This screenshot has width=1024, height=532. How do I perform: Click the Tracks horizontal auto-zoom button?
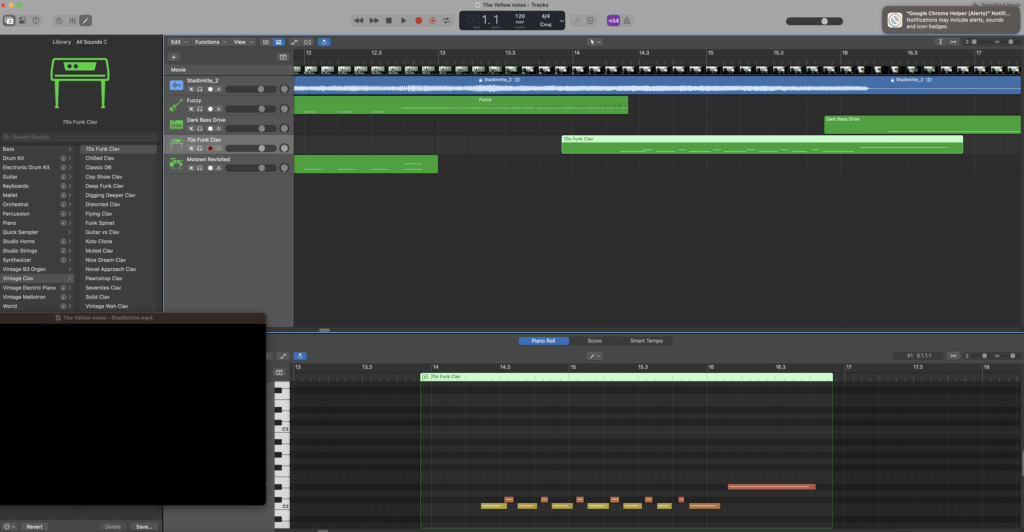click(x=953, y=42)
